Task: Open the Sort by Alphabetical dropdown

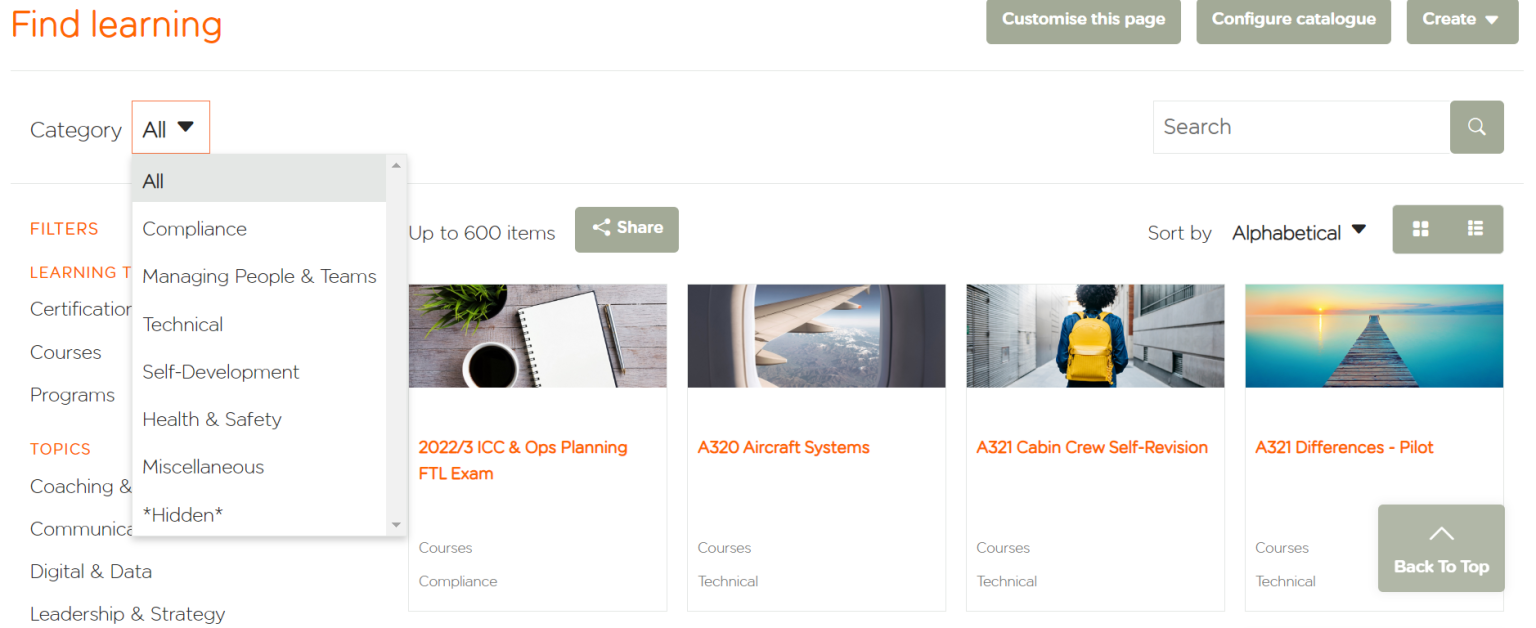Action: [x=1299, y=232]
